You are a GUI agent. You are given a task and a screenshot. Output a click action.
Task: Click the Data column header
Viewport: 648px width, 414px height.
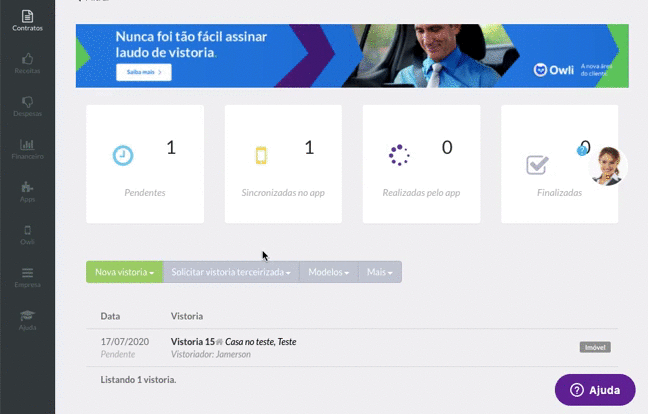pyautogui.click(x=110, y=316)
